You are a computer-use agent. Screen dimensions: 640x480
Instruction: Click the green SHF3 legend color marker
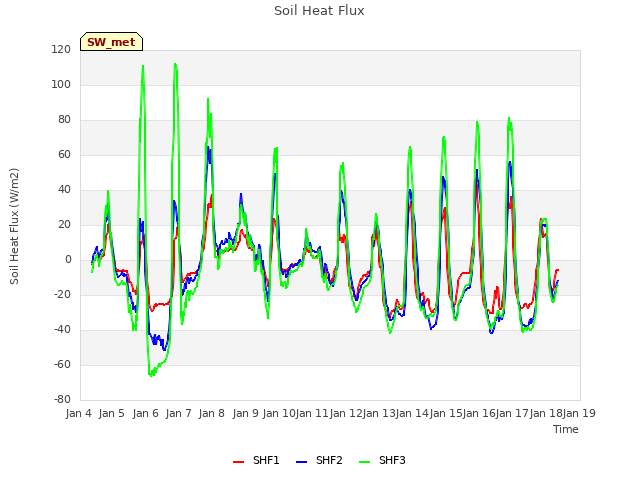(364, 462)
